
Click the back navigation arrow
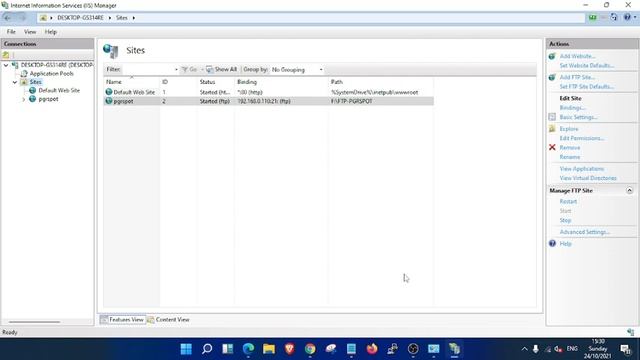(x=8, y=18)
